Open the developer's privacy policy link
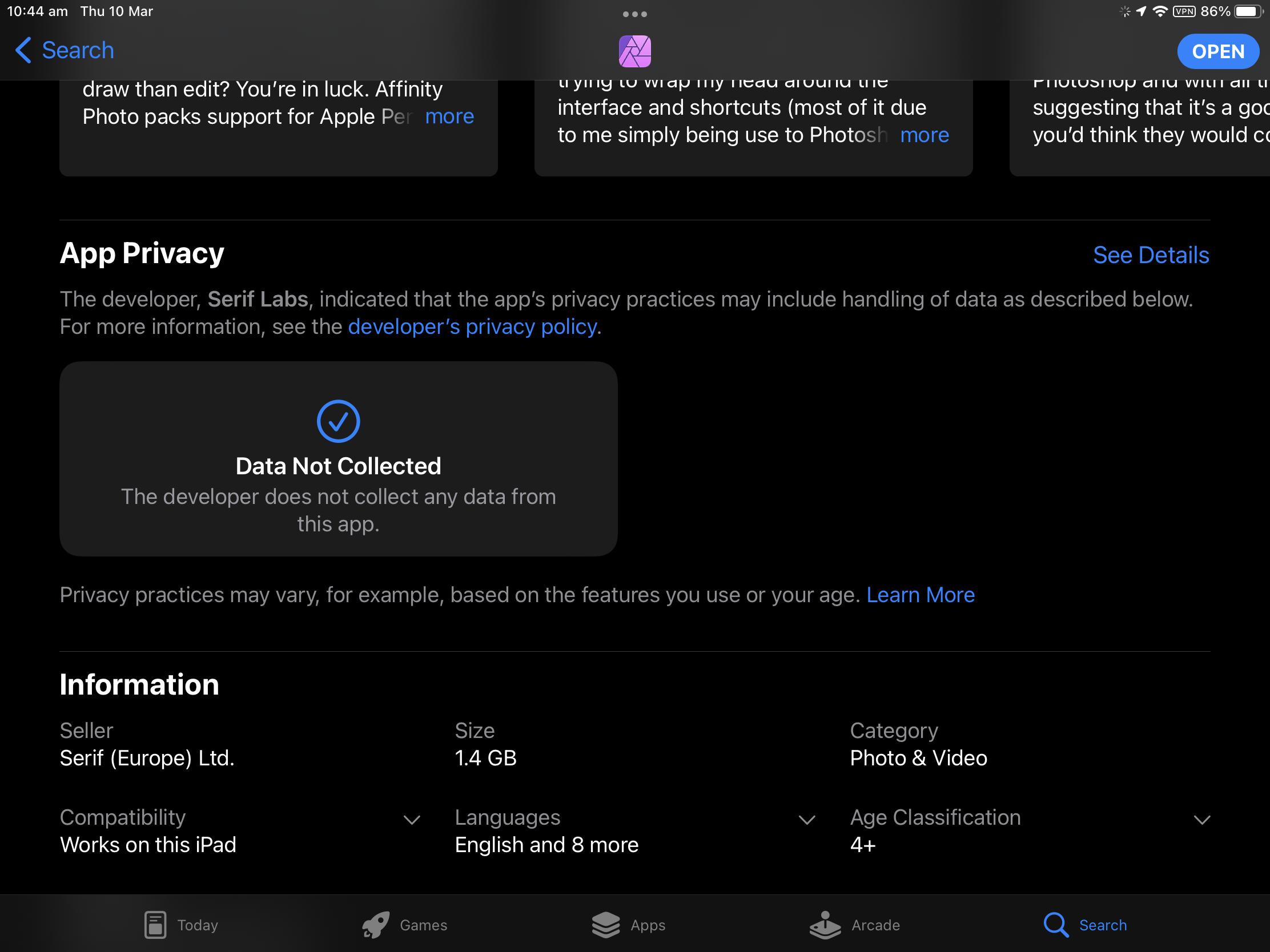 point(472,326)
